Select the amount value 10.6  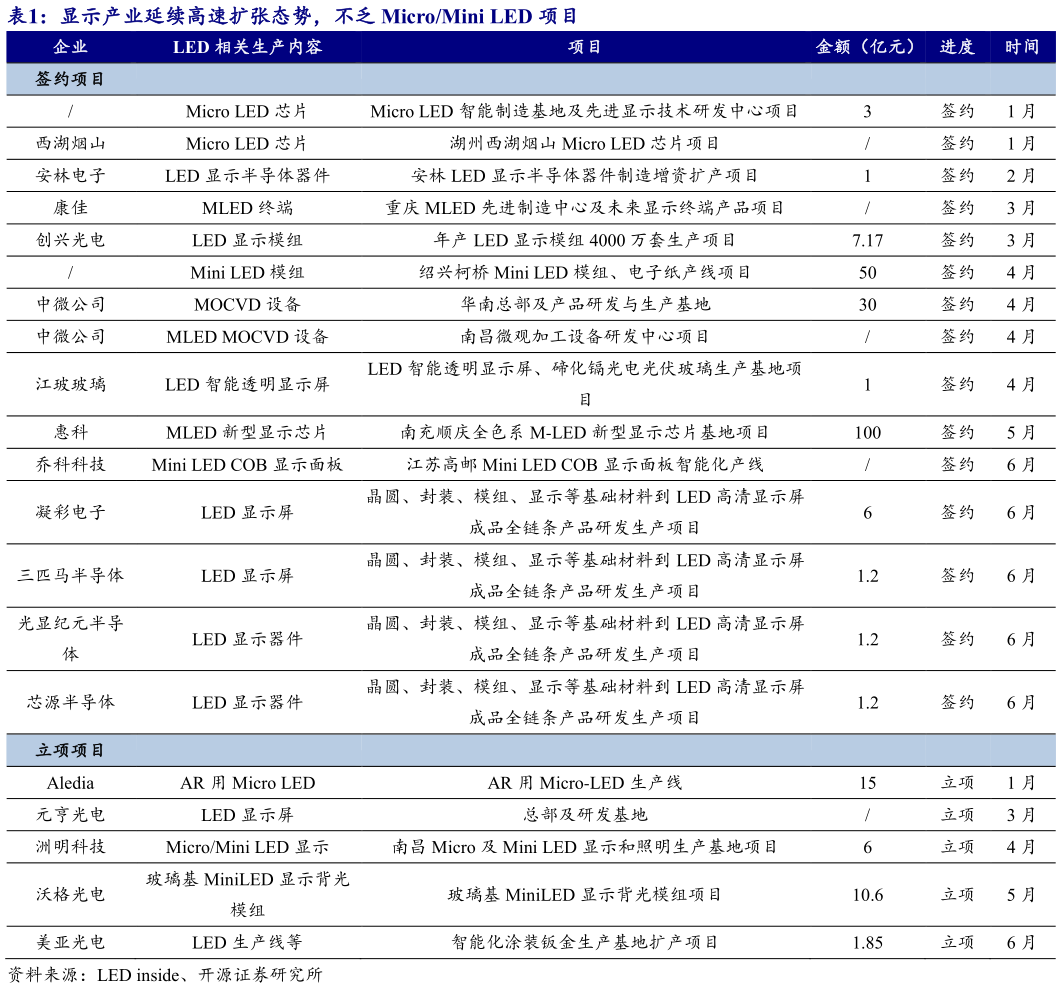(x=867, y=895)
